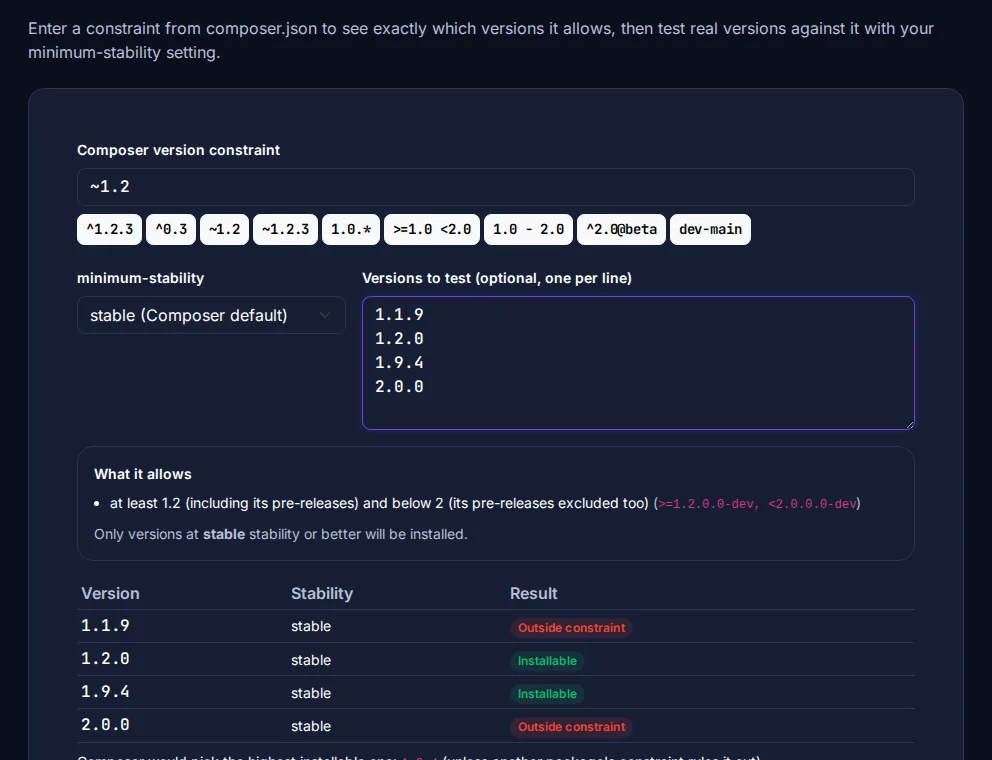Click the 'Version' column header
992x760 pixels.
(x=110, y=594)
